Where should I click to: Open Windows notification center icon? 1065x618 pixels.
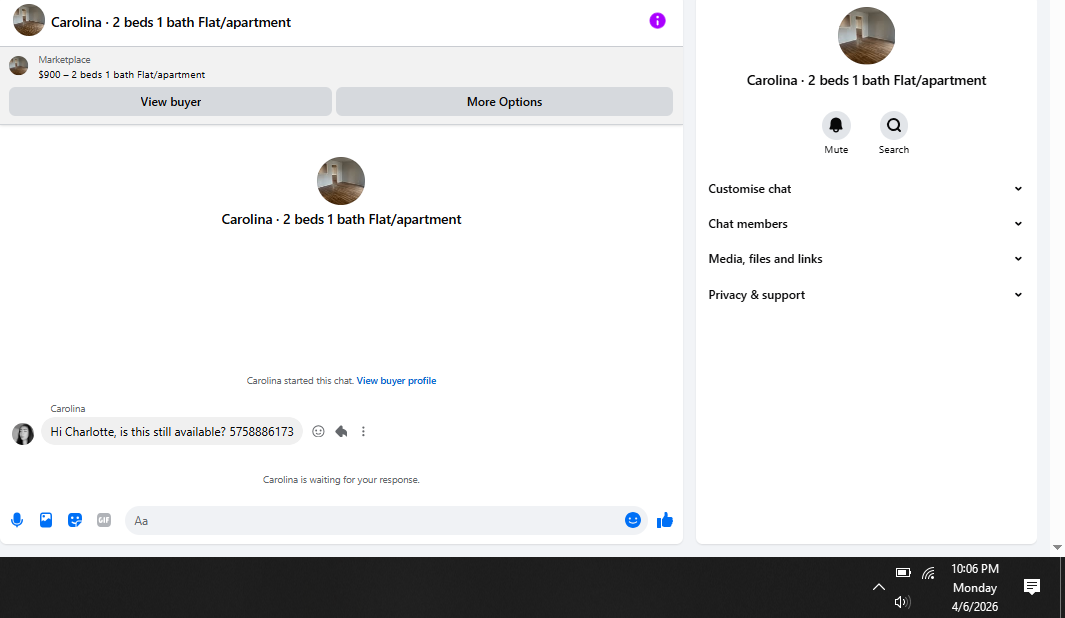point(1032,587)
